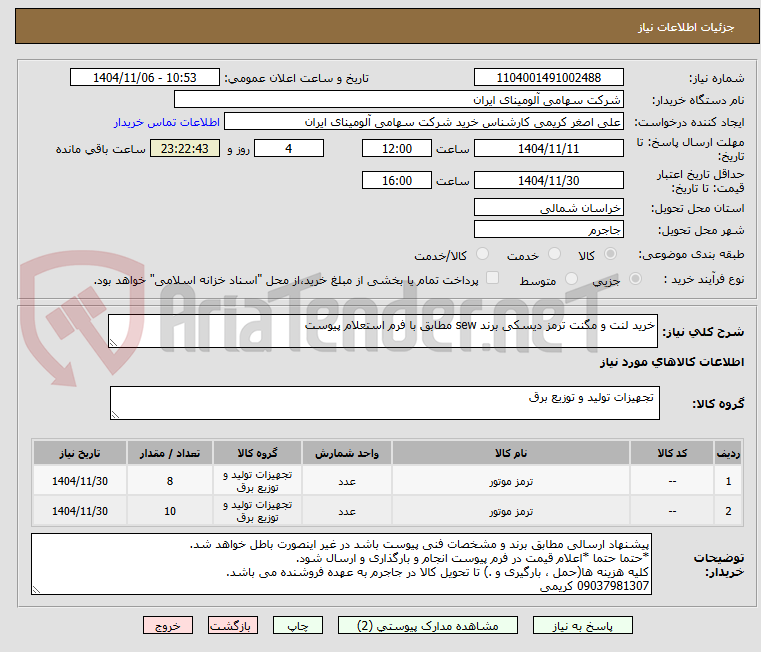The image size is (761, 652).
Task: Click the validity time field 16:00
Action: tap(397, 180)
